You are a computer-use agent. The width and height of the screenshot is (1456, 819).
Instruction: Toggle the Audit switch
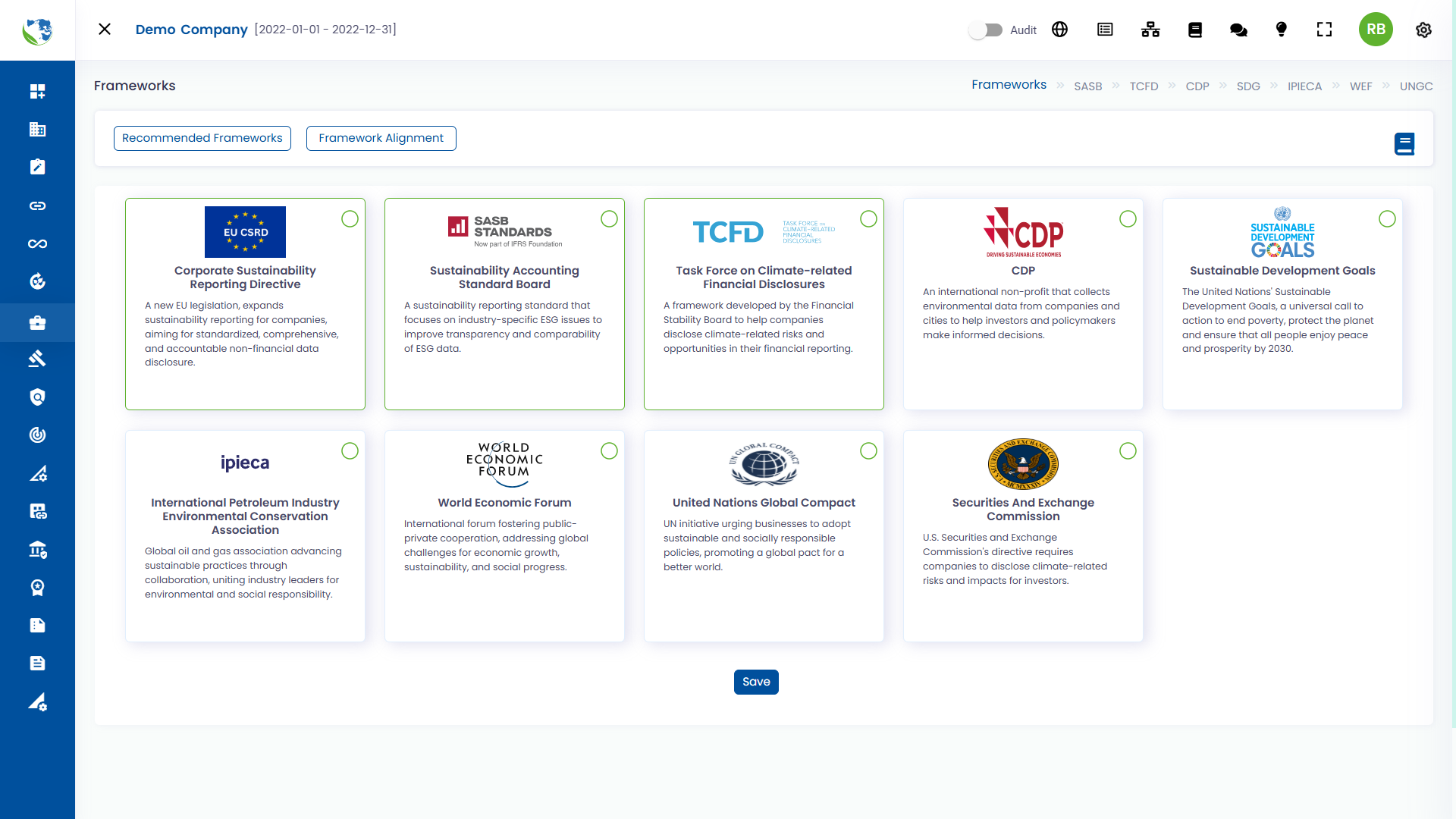[x=986, y=30]
